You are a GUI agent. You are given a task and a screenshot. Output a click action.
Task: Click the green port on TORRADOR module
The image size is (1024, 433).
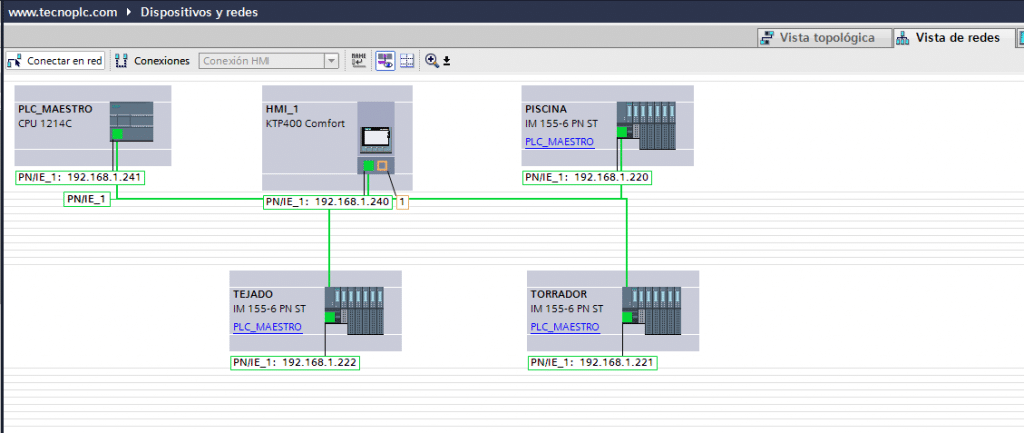pos(627,317)
